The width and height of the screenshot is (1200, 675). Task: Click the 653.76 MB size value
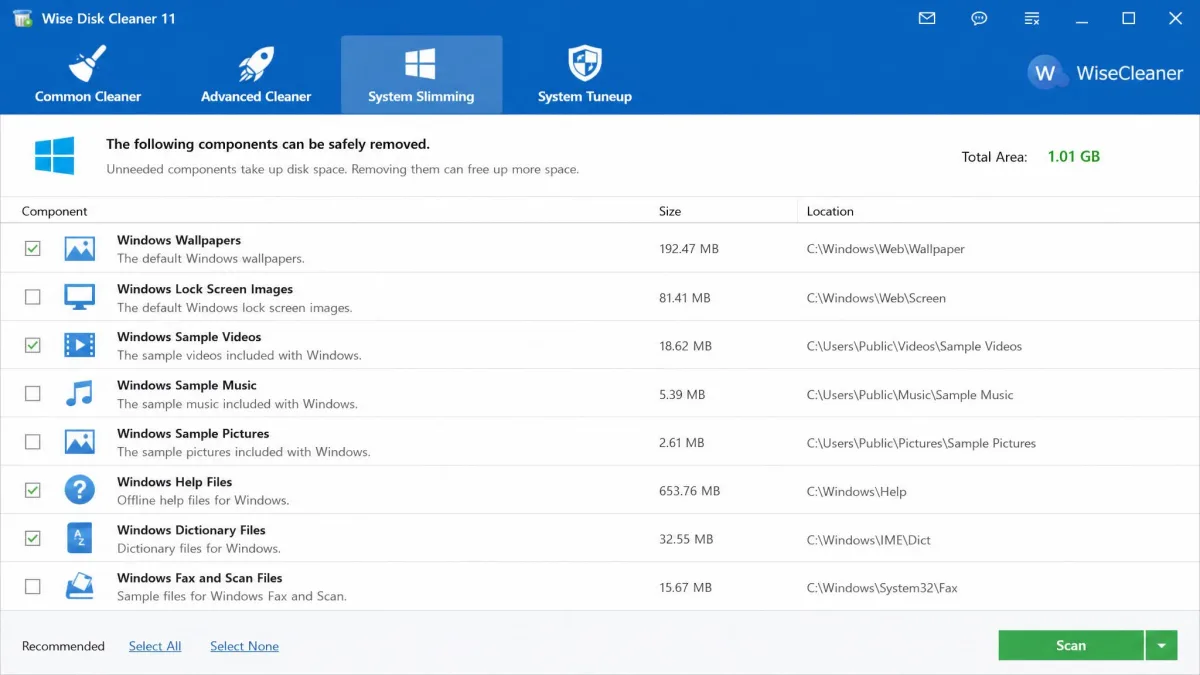click(689, 491)
